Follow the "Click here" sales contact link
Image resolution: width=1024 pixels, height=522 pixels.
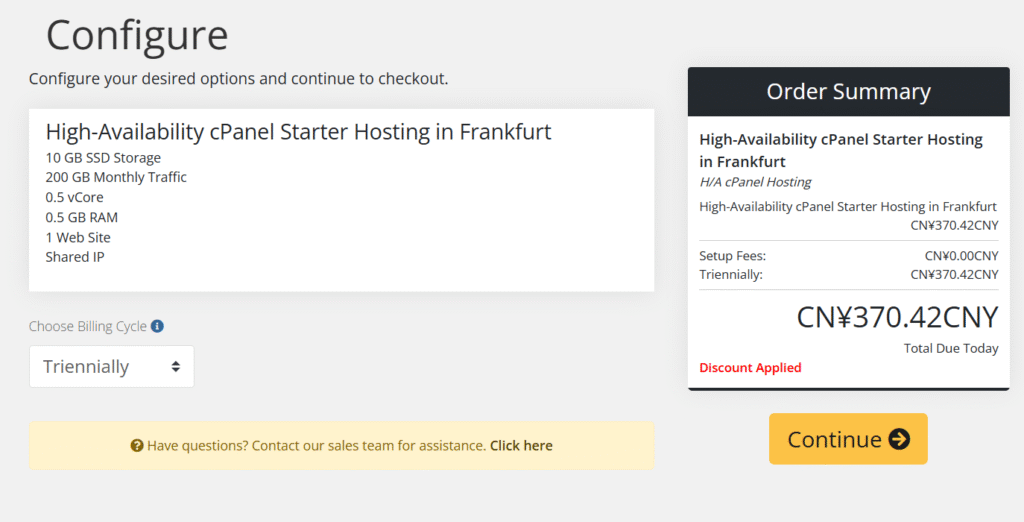(521, 446)
